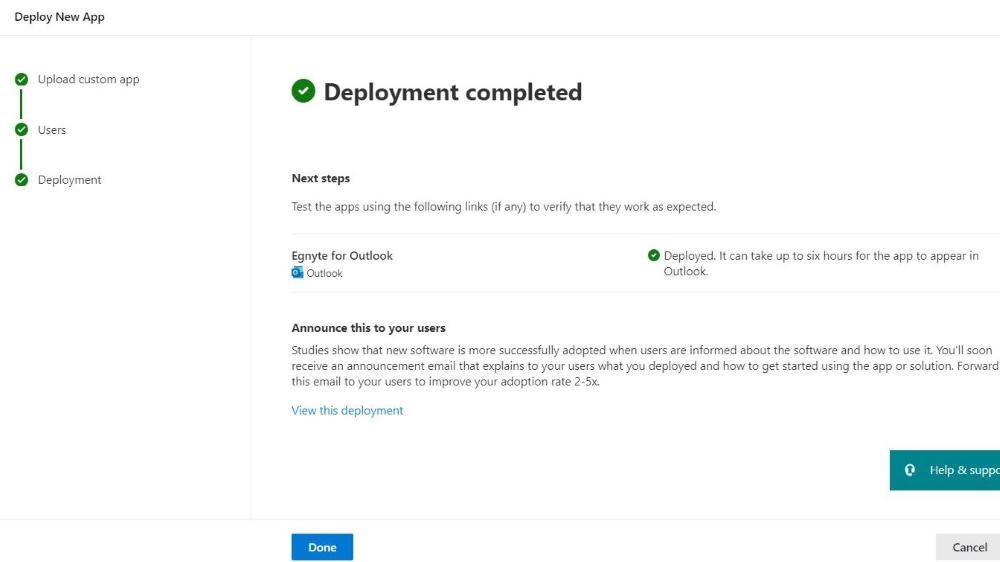Click the Next steps heading
Viewport: 1000px width, 562px height.
[321, 179]
